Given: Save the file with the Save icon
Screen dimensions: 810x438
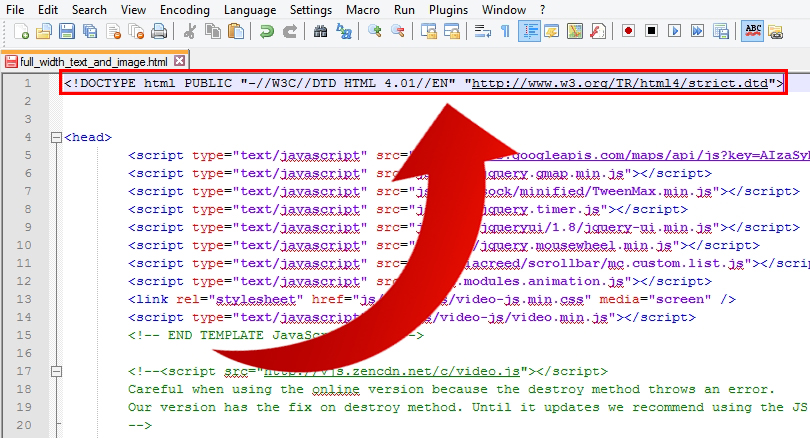Looking at the screenshot, I should click(x=66, y=32).
